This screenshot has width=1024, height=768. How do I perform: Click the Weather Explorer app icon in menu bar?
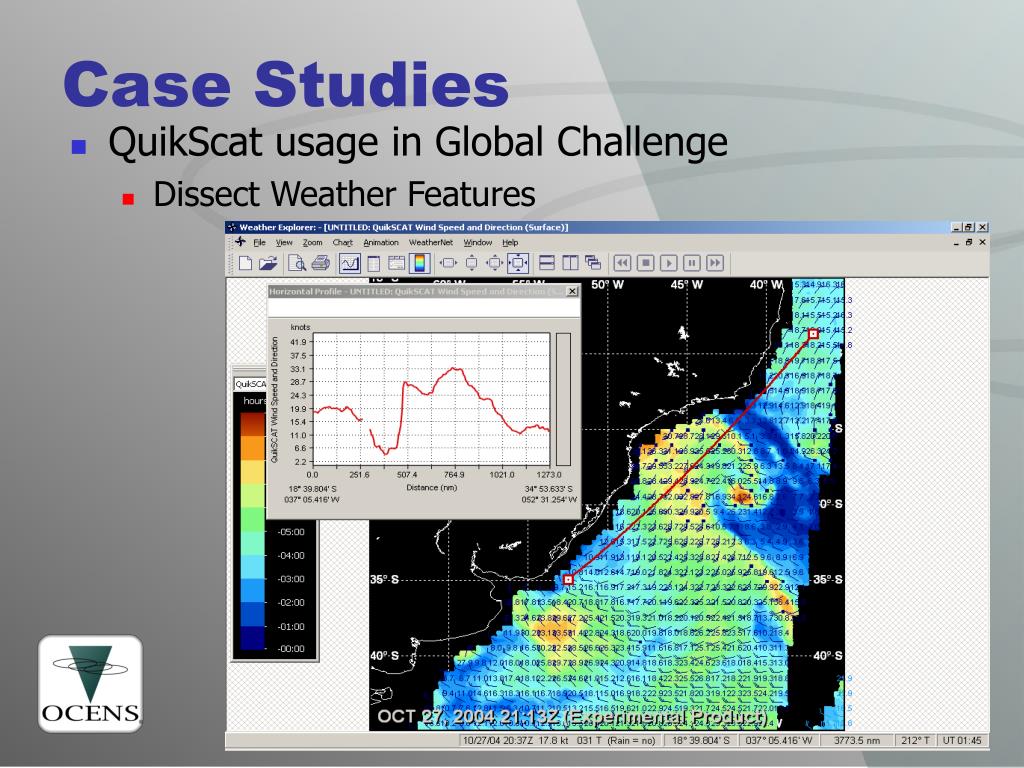[x=240, y=242]
